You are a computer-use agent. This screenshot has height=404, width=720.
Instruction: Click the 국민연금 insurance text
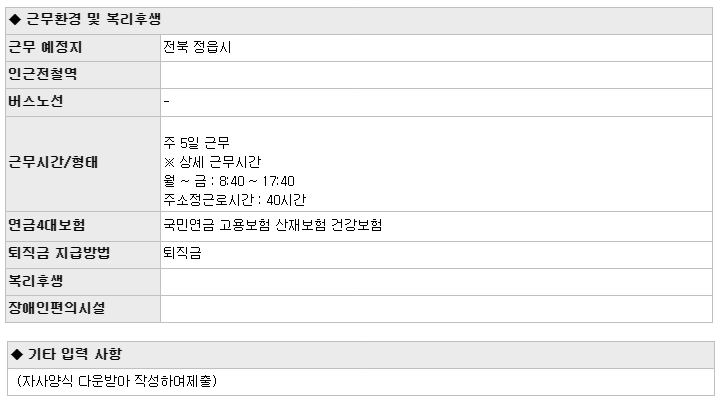tap(189, 225)
